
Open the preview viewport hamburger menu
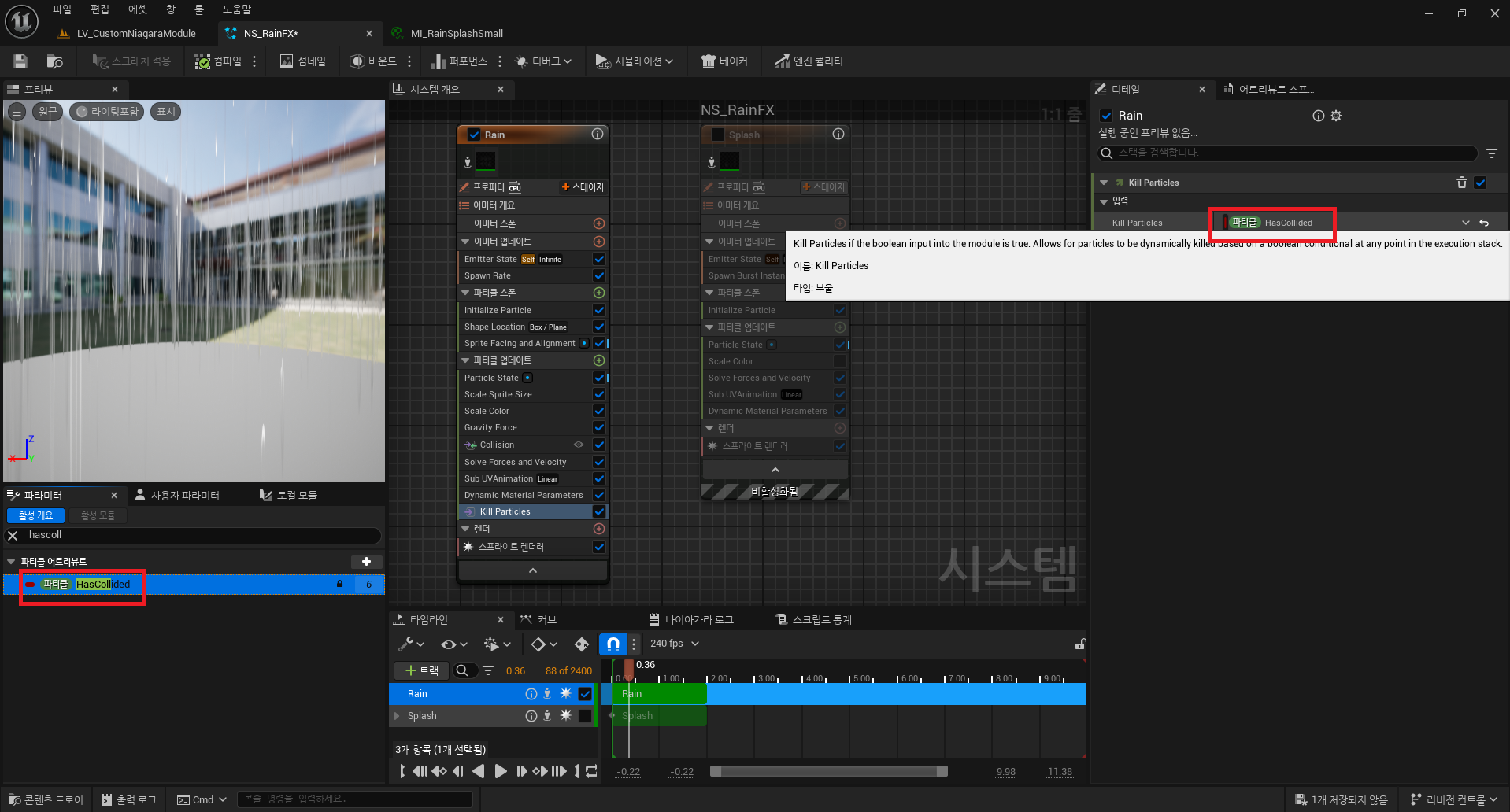17,112
